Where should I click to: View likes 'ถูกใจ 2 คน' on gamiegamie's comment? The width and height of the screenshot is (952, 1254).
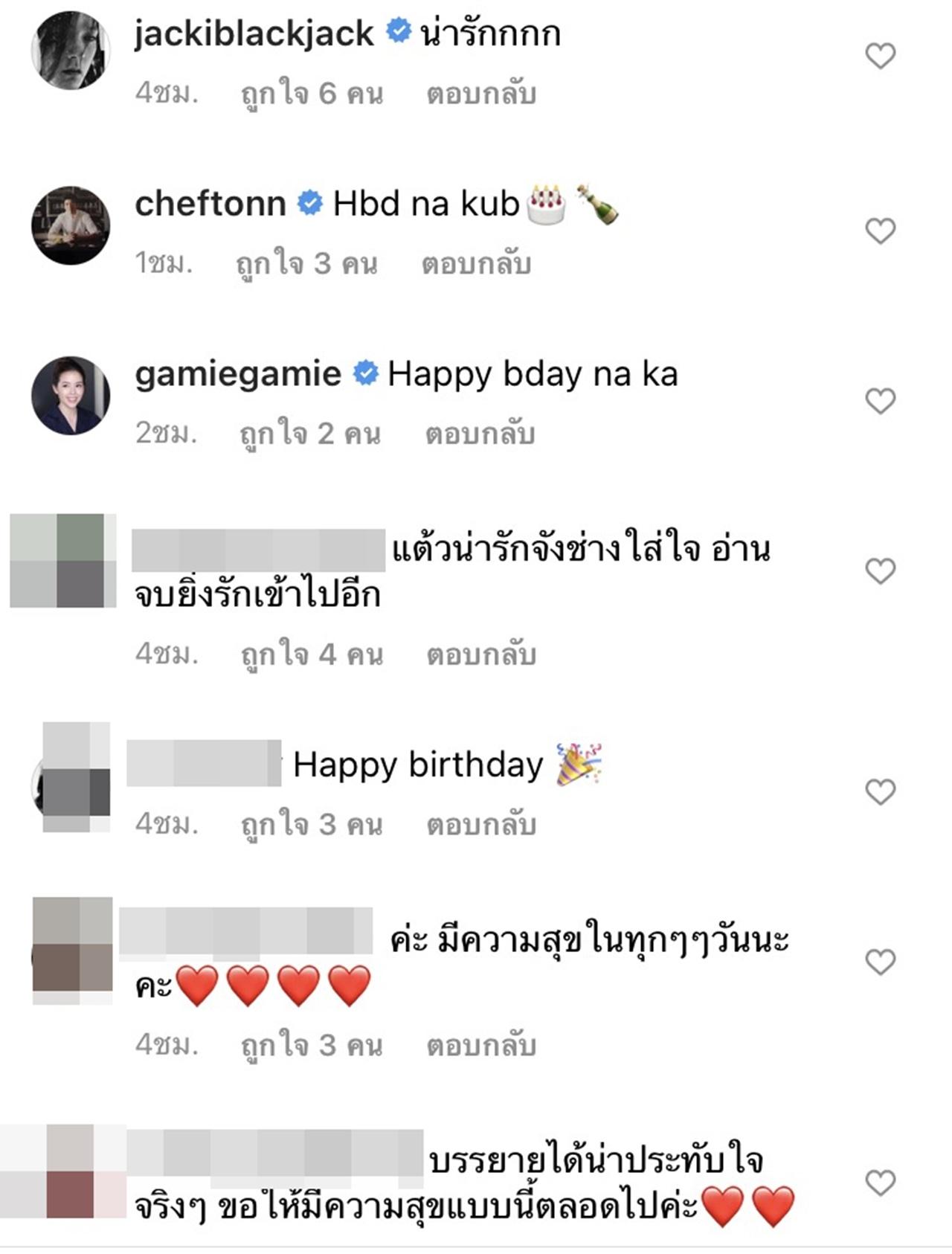(x=310, y=434)
